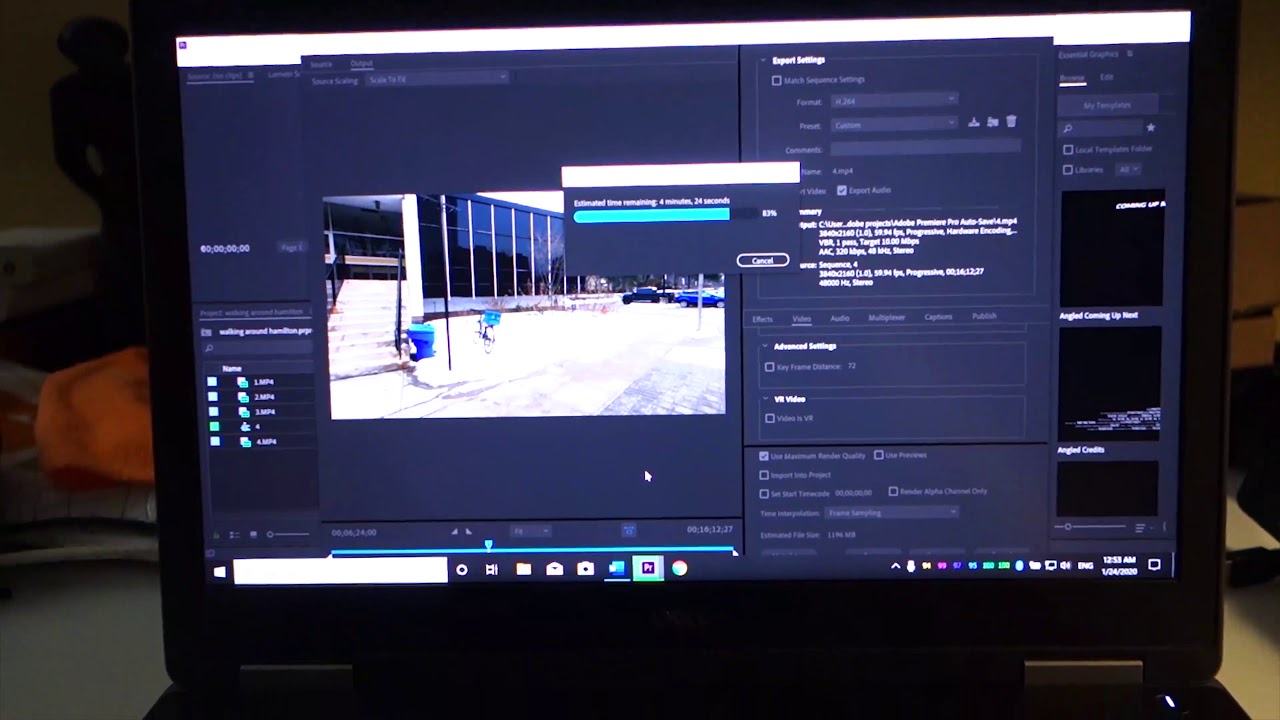Click the 4 sequence icon in Project panel

pyautogui.click(x=244, y=426)
